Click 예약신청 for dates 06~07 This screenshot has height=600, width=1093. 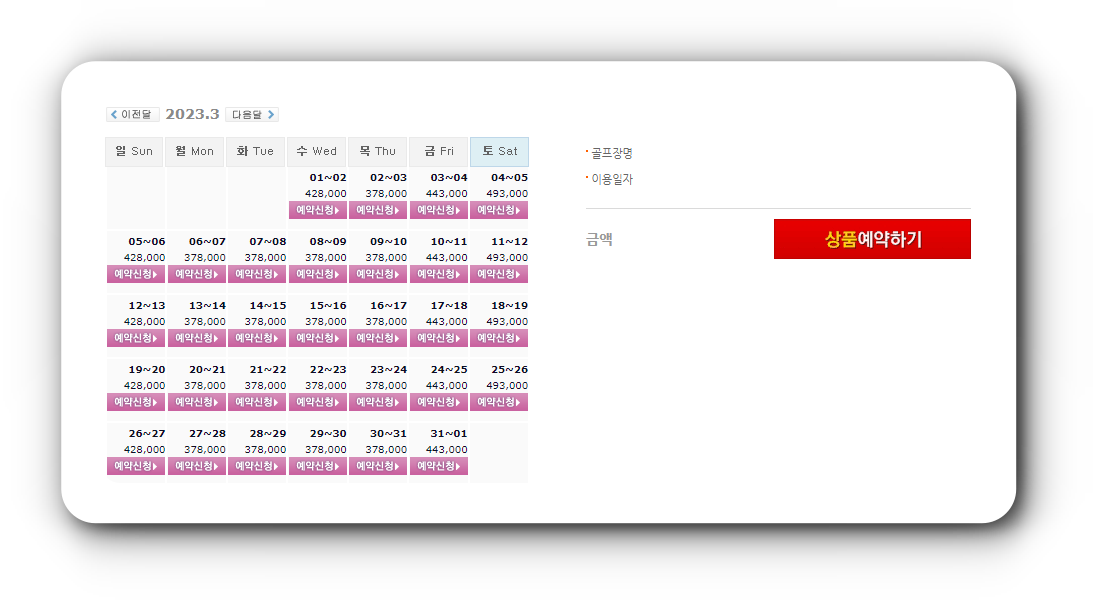pyautogui.click(x=197, y=274)
